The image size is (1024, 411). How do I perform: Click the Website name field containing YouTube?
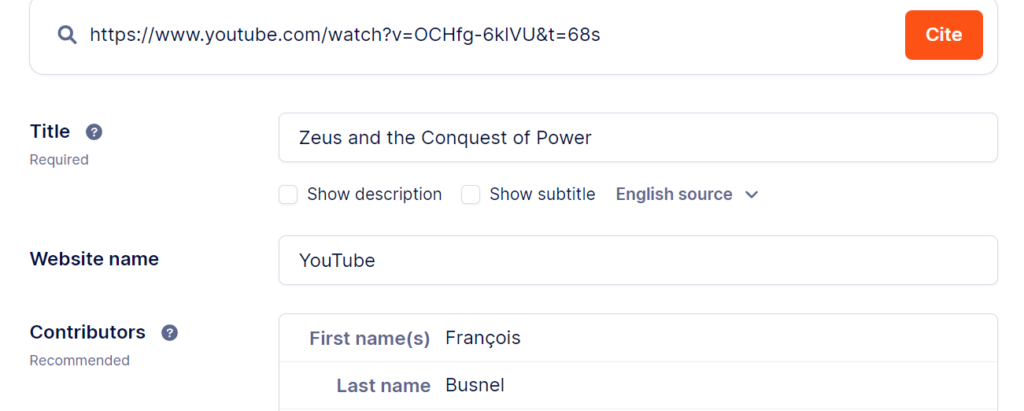coord(638,260)
